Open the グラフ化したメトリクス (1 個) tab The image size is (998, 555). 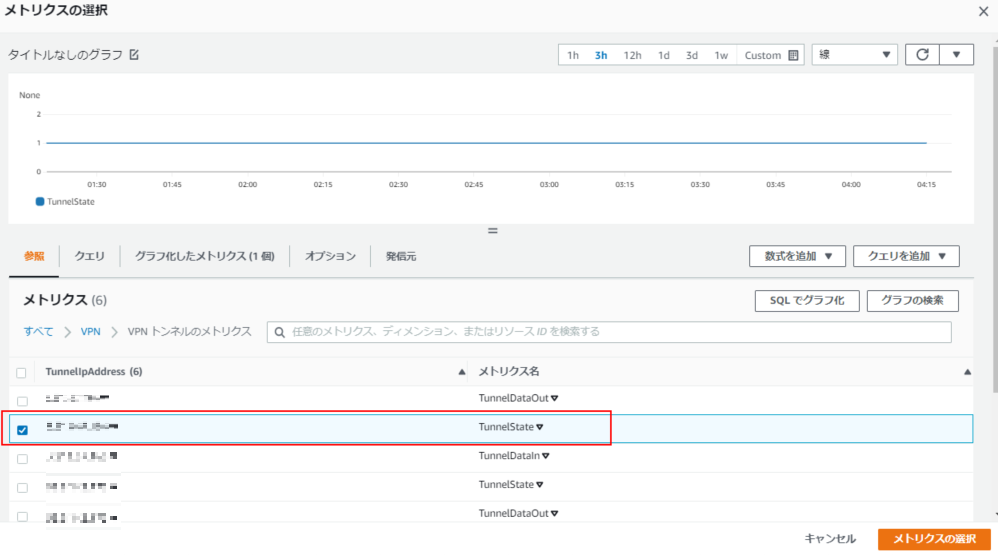pos(204,256)
